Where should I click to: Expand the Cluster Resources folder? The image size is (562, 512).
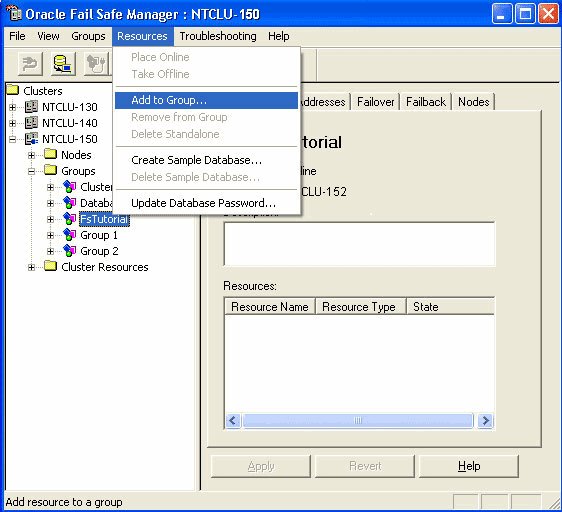[x=32, y=267]
